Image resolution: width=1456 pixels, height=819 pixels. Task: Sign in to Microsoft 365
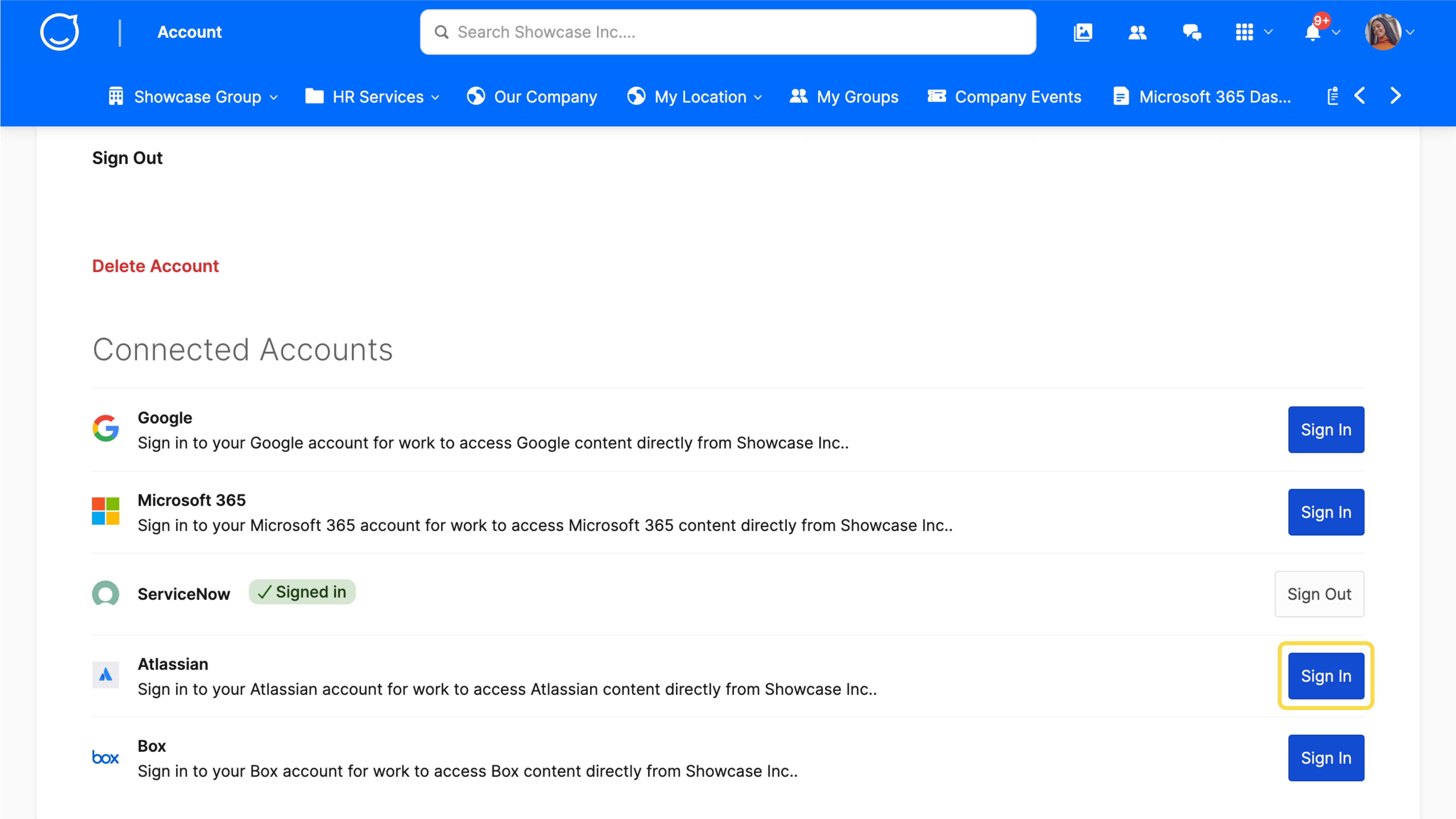pos(1325,512)
